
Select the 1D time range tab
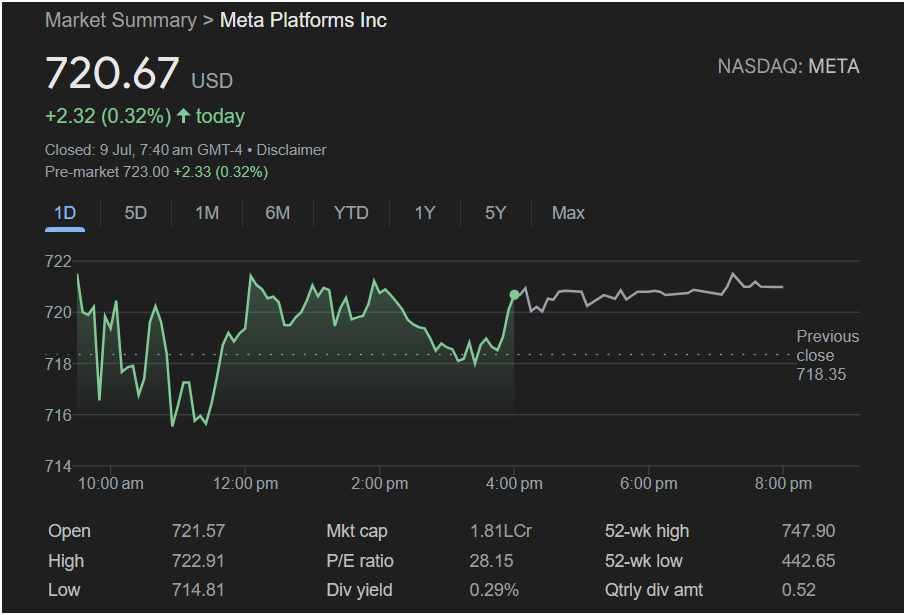coord(65,213)
